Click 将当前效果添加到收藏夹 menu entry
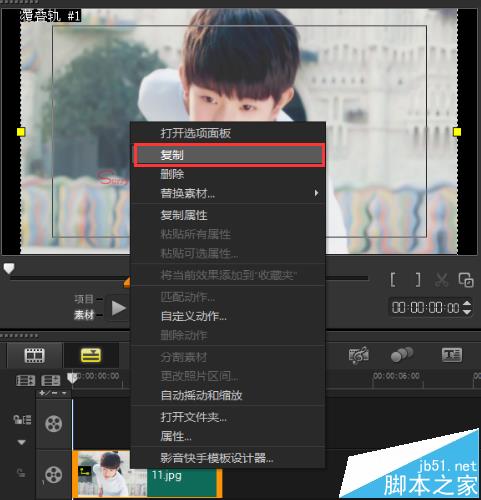 228,275
